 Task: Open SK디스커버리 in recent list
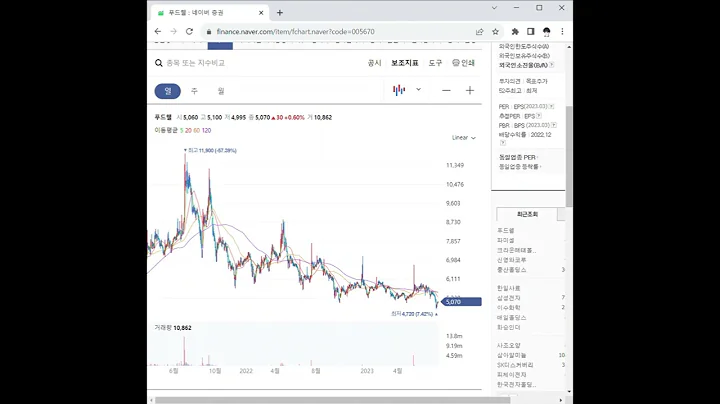(x=515, y=365)
